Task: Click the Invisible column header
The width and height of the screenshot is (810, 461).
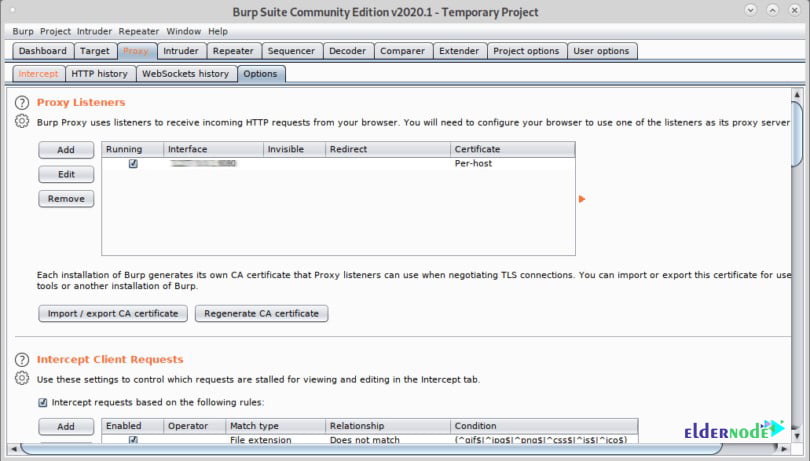Action: click(294, 149)
